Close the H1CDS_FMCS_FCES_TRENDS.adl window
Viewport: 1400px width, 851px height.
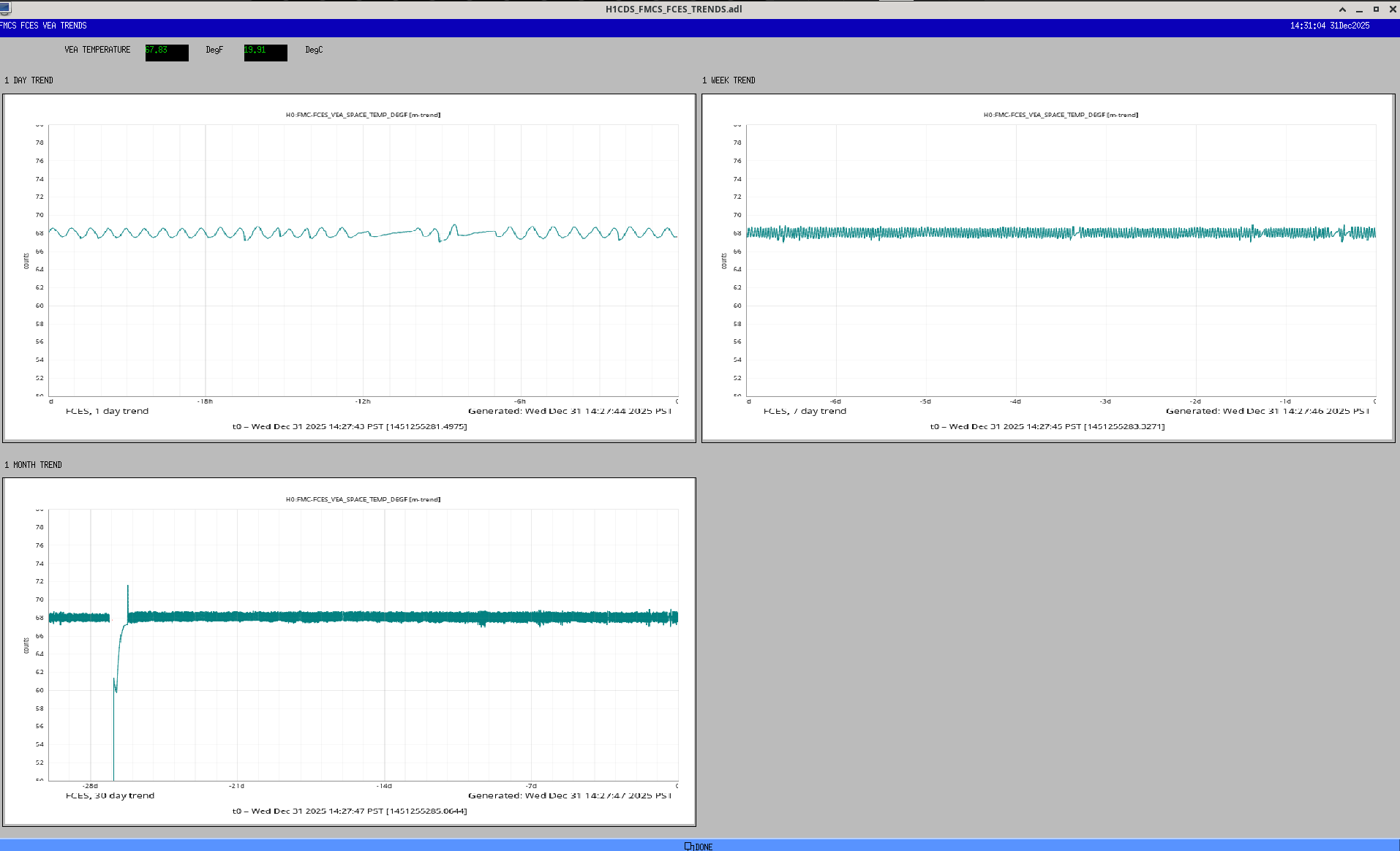tap(1392, 10)
